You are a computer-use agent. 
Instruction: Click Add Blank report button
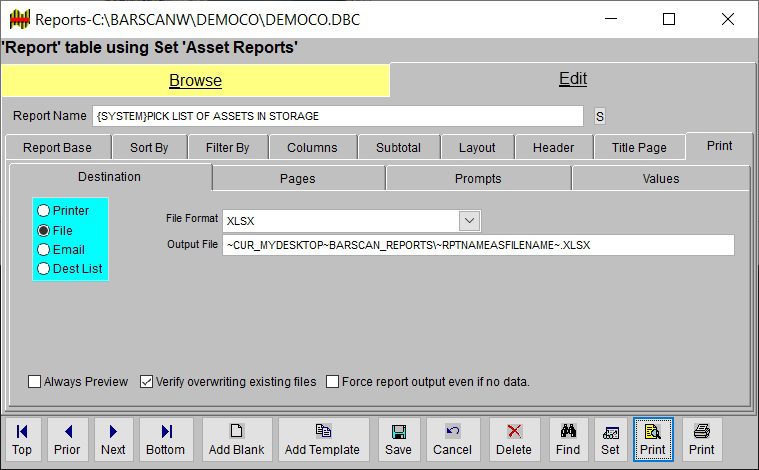pyautogui.click(x=237, y=440)
